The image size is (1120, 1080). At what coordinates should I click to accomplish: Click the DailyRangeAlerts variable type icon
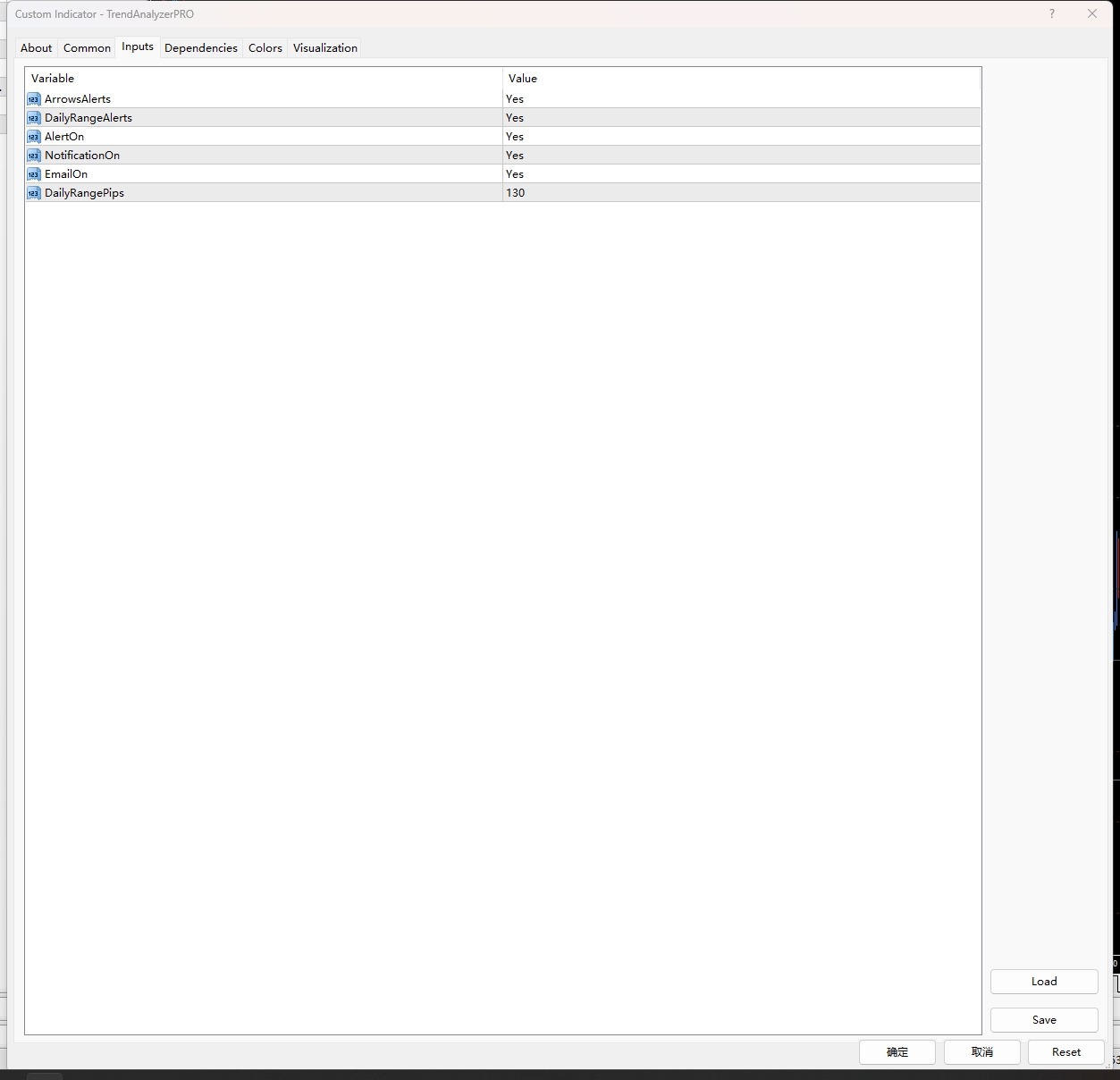tap(34, 118)
